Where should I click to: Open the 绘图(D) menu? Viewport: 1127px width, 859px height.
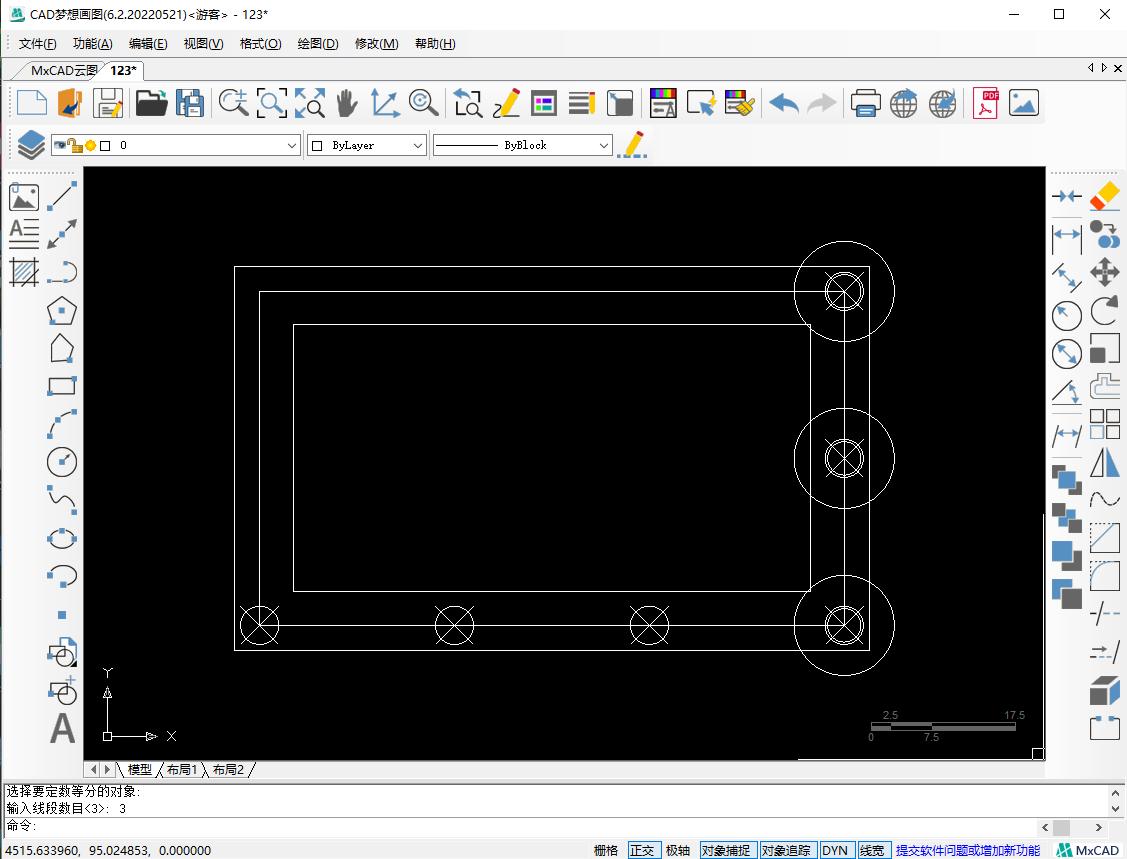tap(318, 43)
